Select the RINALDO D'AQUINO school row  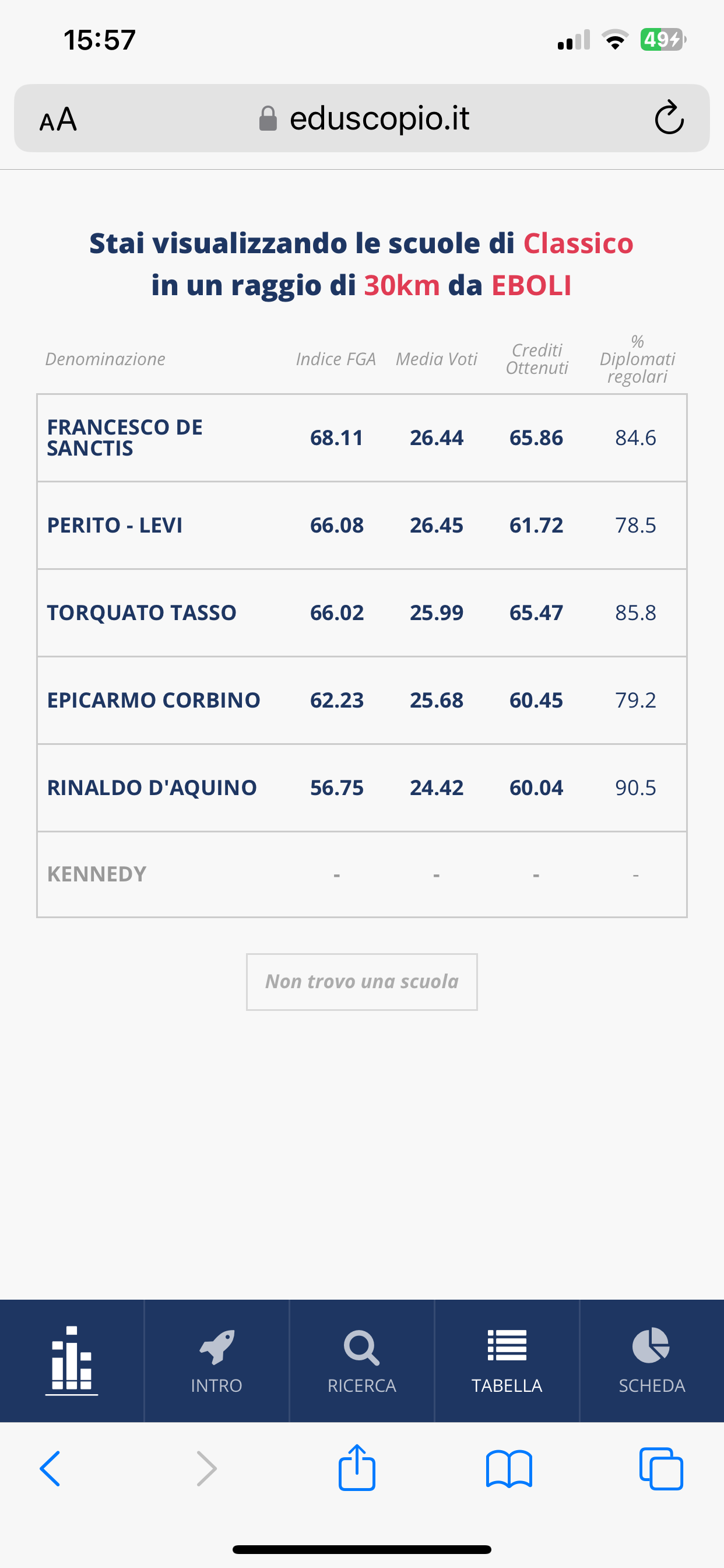152,787
